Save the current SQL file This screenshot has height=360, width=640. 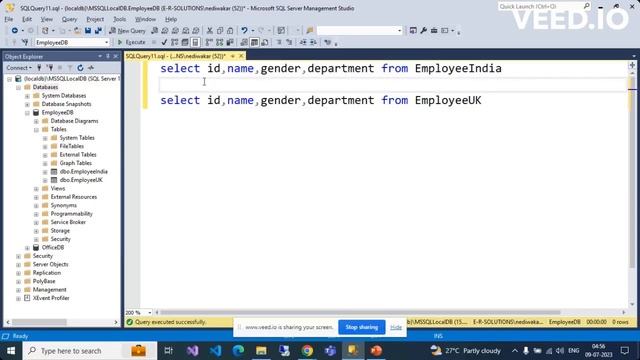(x=88, y=31)
